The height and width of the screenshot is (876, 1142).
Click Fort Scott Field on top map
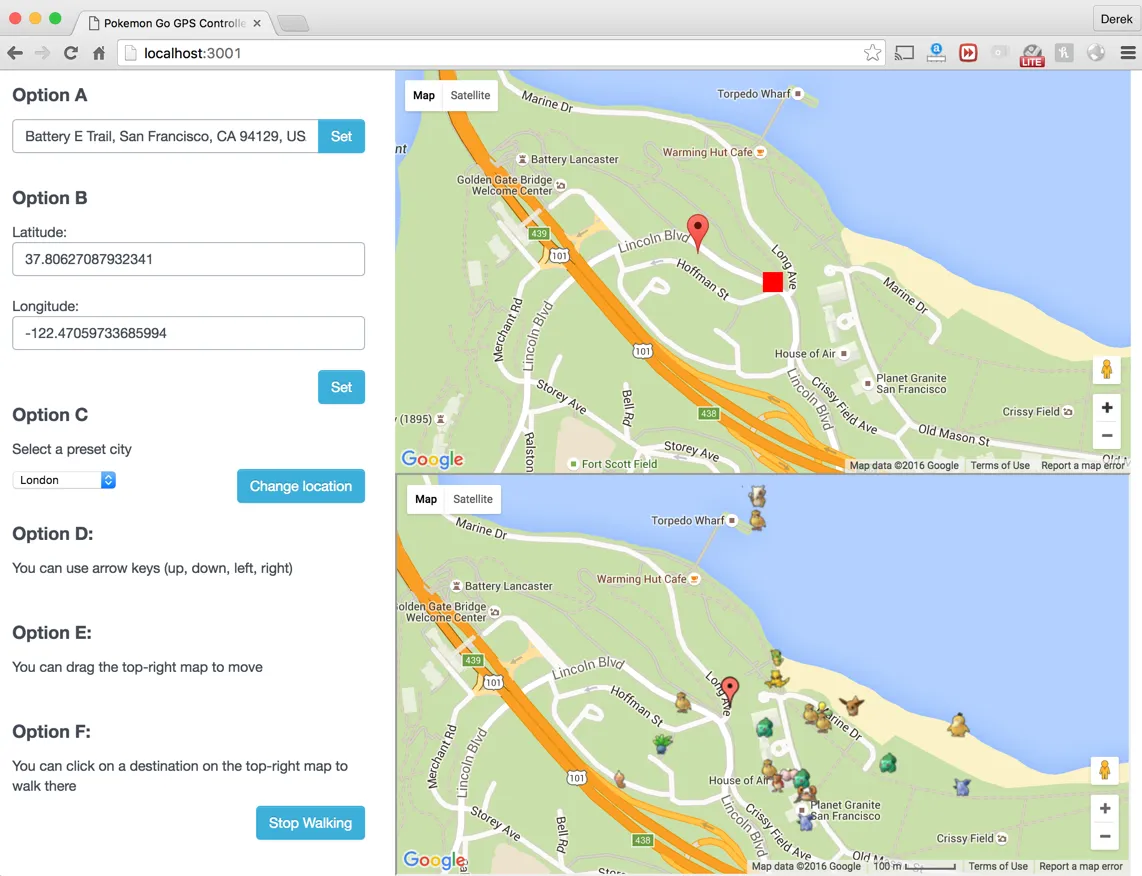point(613,464)
